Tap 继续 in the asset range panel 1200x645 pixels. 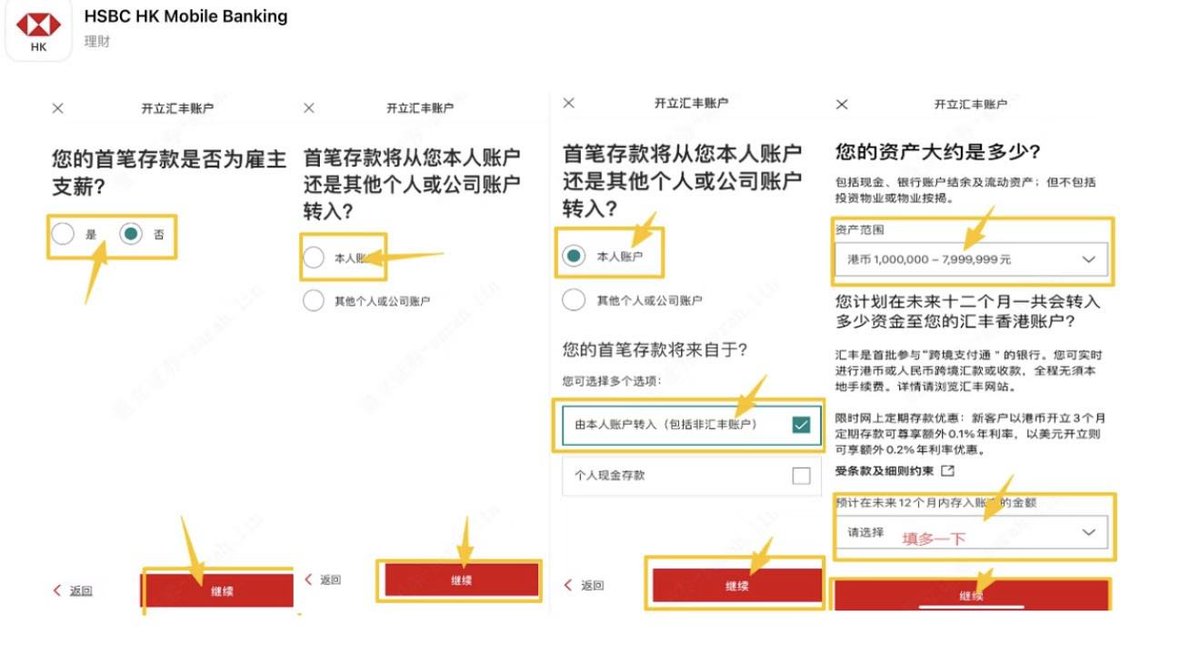tap(971, 595)
